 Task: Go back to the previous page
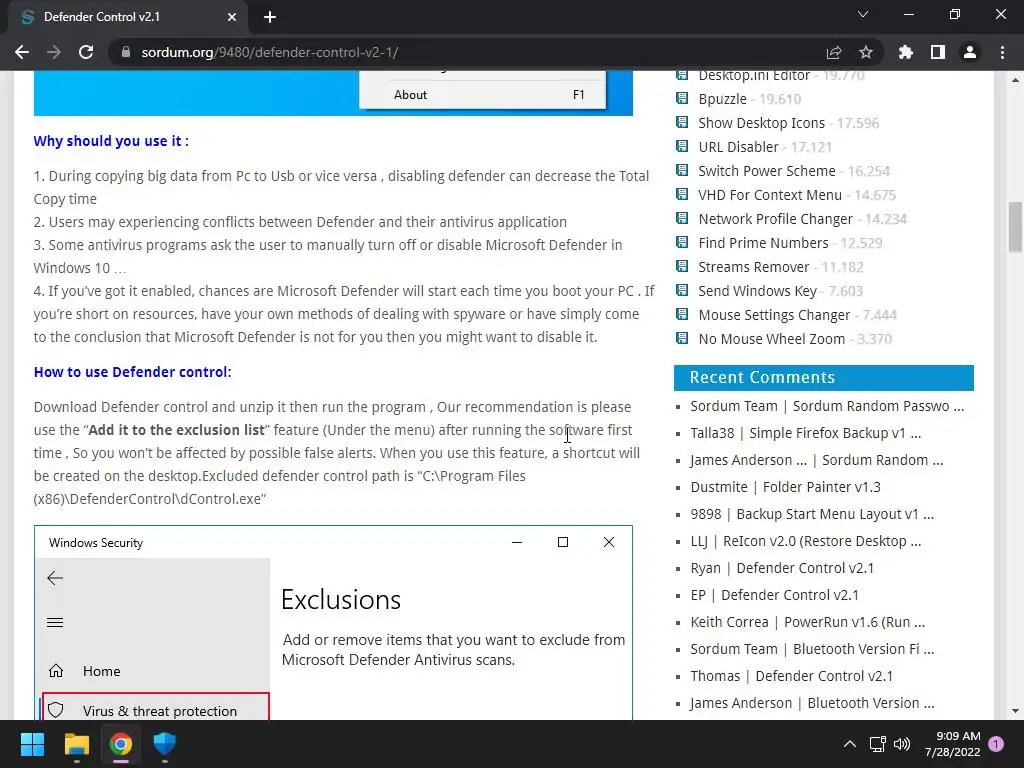click(22, 52)
